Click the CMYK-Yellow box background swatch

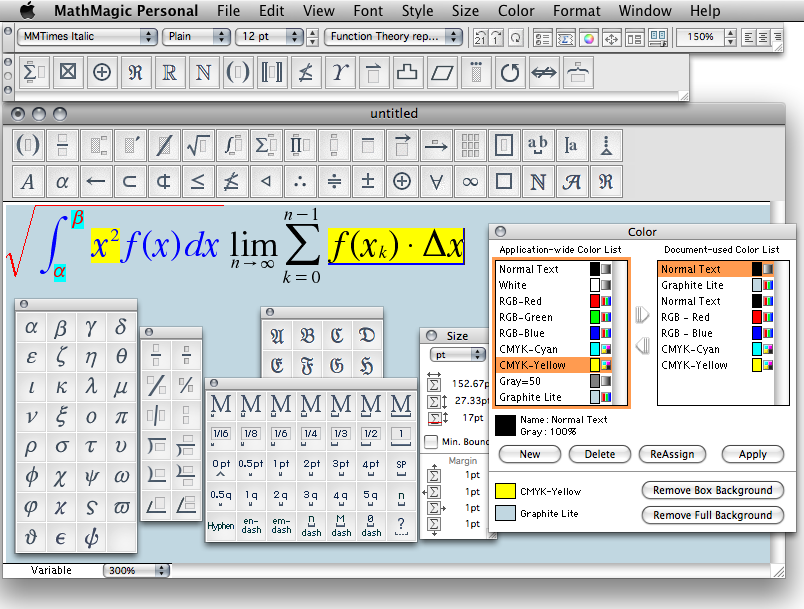click(505, 491)
